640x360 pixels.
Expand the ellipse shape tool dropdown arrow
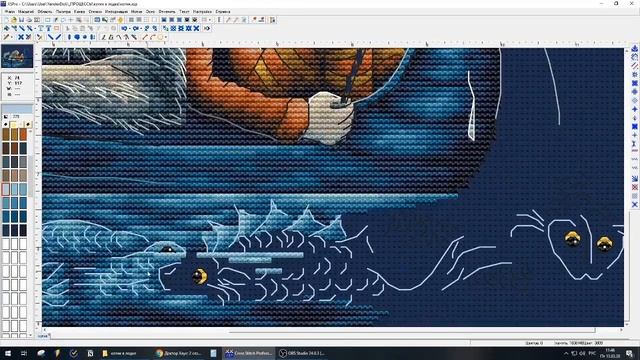click(x=165, y=37)
